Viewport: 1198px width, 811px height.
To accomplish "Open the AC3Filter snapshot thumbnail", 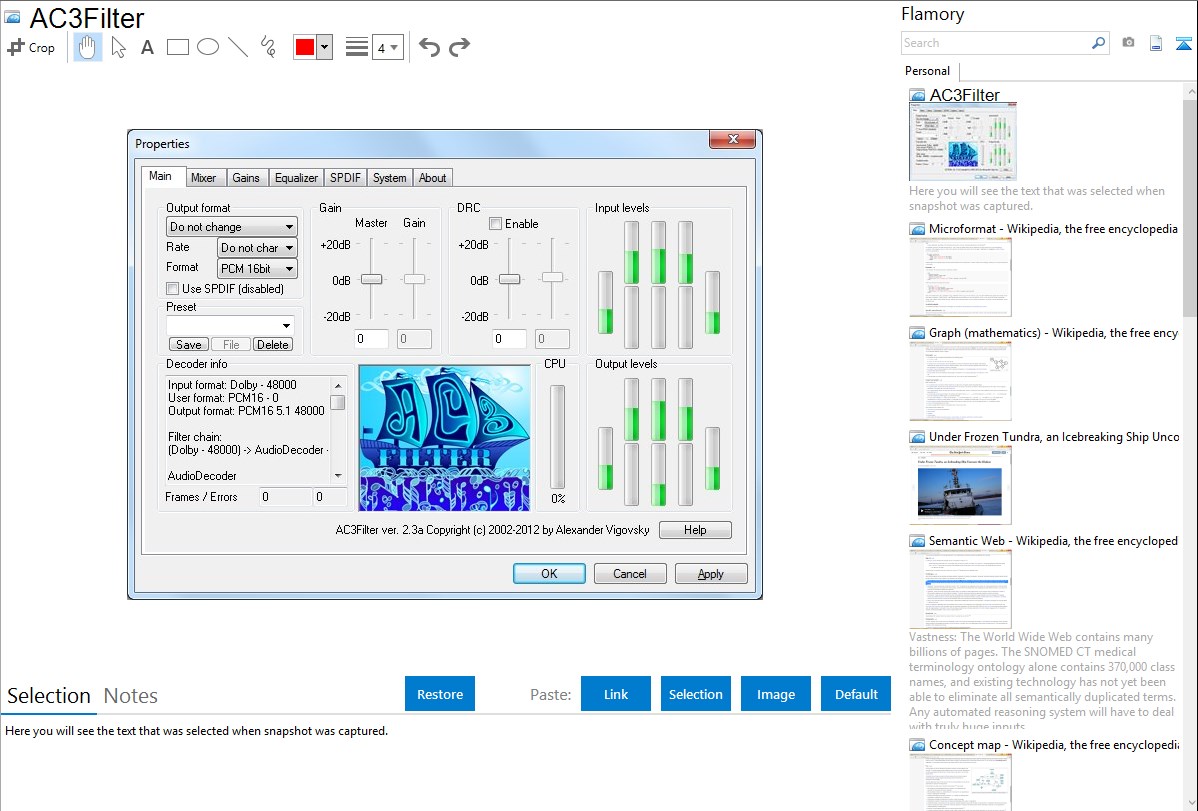I will tap(963, 142).
